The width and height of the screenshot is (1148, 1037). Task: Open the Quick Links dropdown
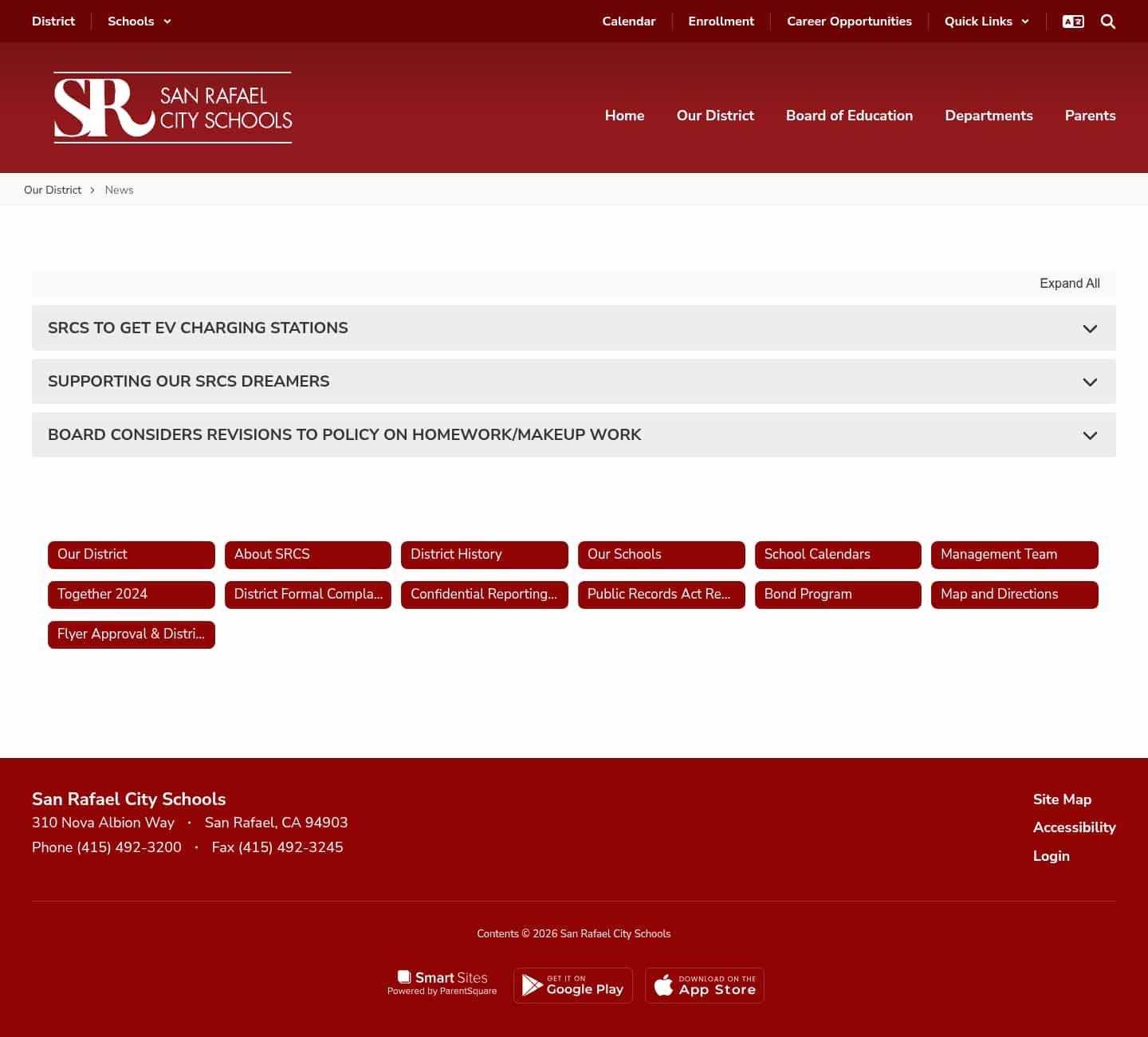coord(986,22)
